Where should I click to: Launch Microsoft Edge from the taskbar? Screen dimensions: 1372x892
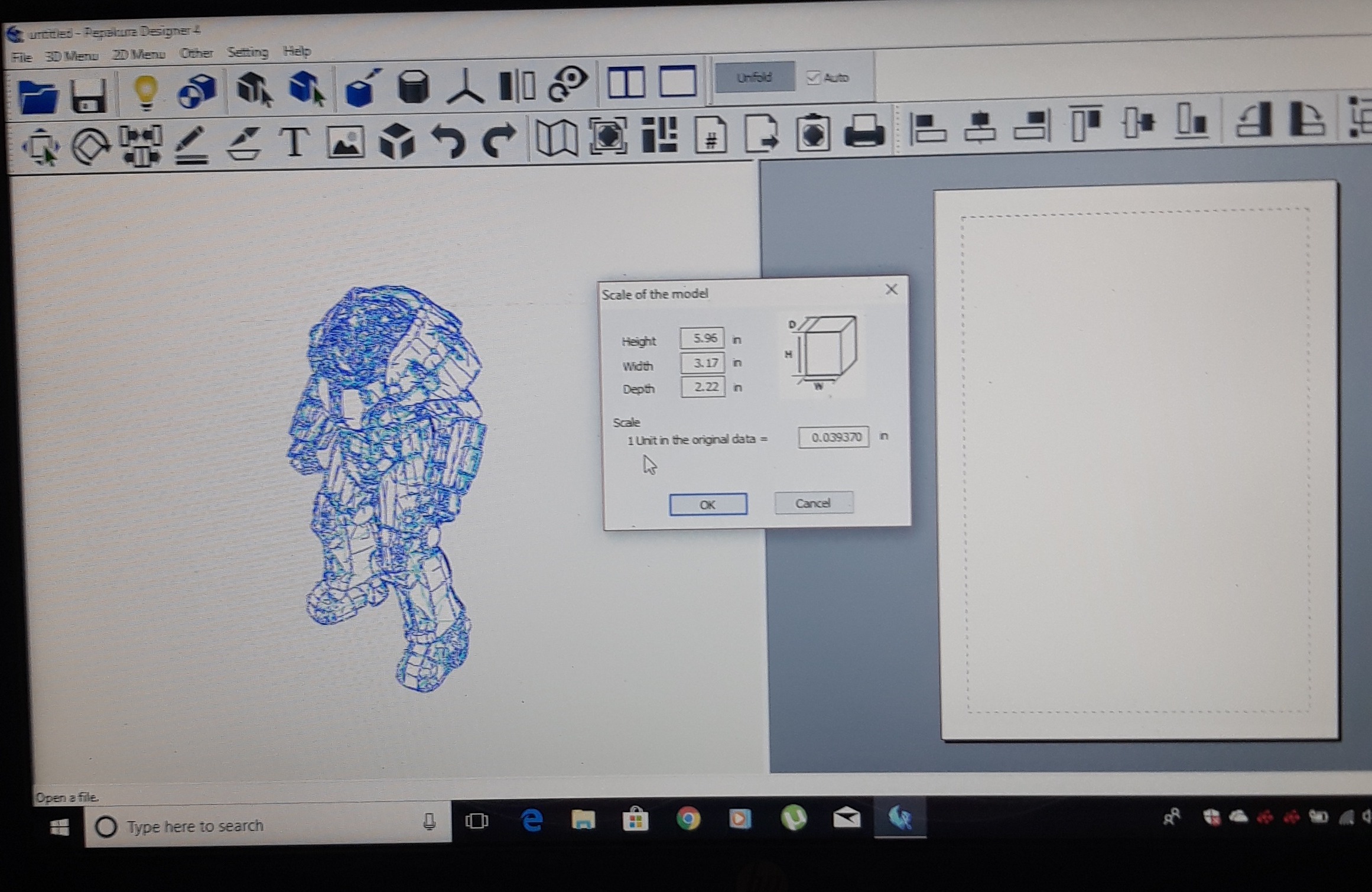coord(532,820)
